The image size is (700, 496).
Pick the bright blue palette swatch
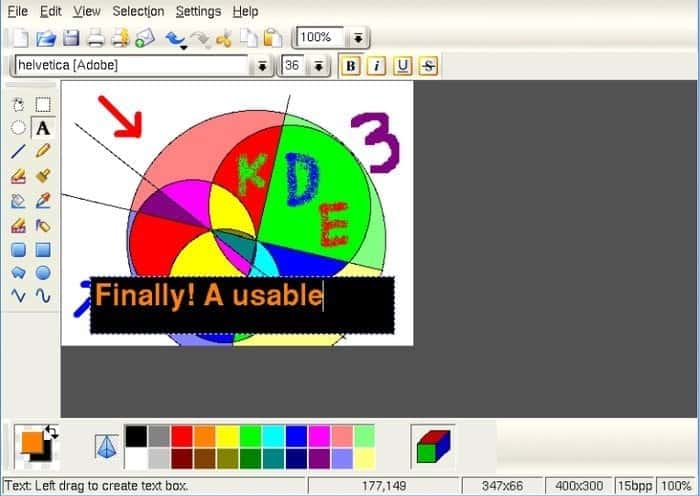296,436
